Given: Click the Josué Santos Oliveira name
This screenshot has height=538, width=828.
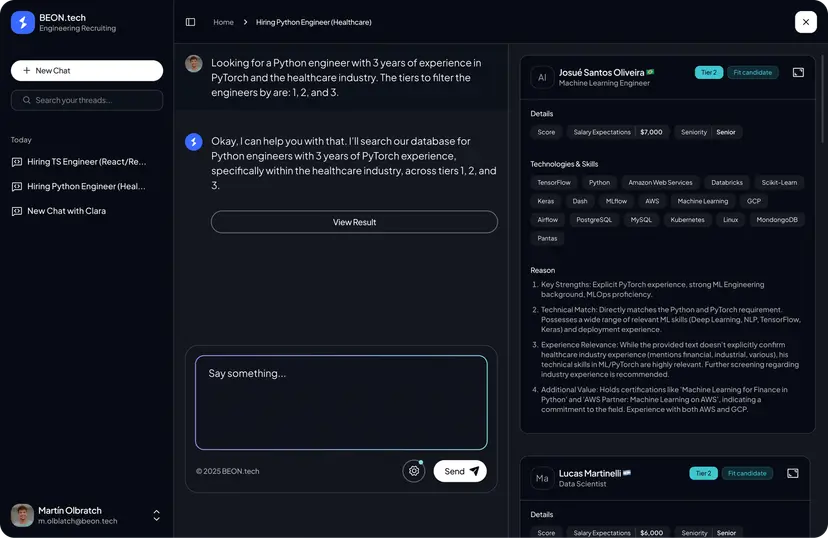Looking at the screenshot, I should pyautogui.click(x=601, y=72).
